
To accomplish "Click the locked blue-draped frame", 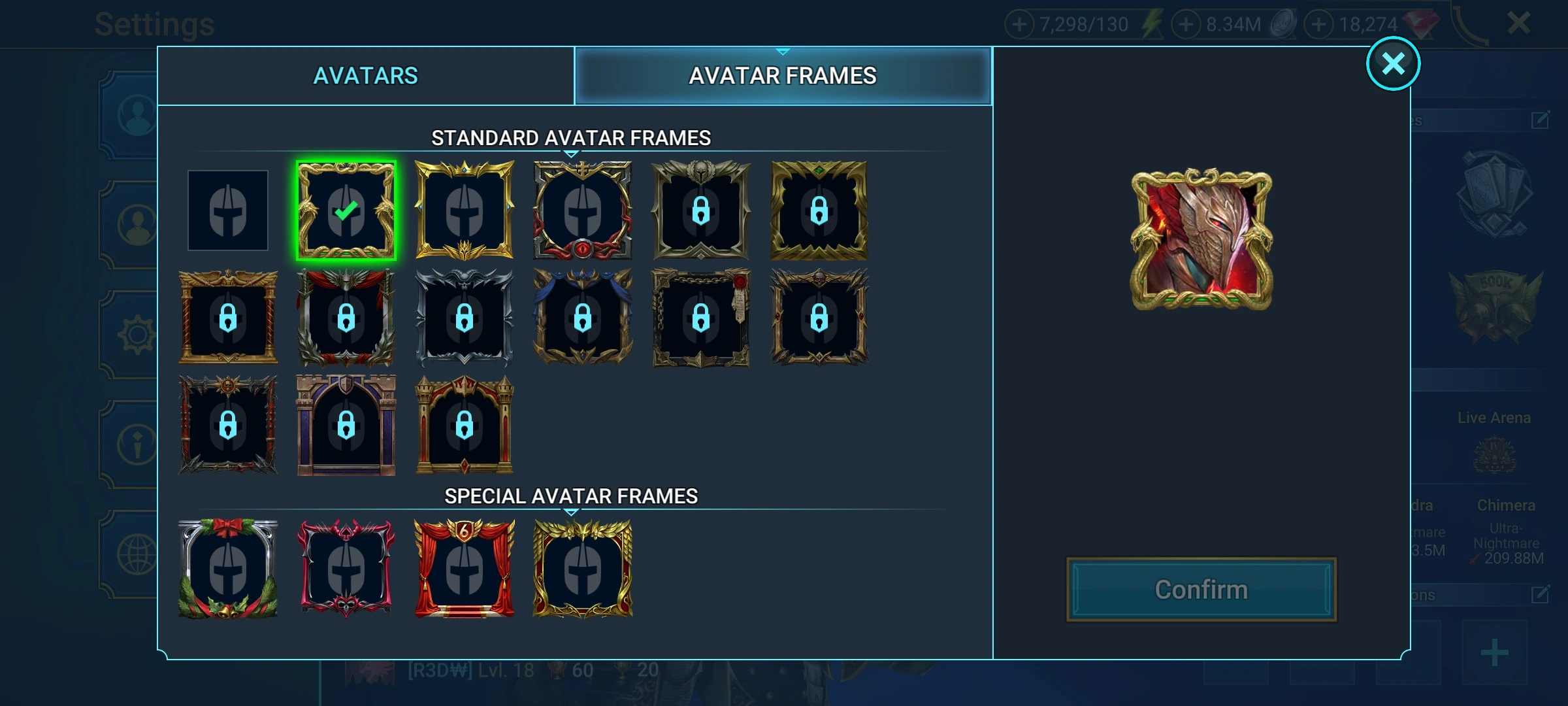I will coord(583,318).
